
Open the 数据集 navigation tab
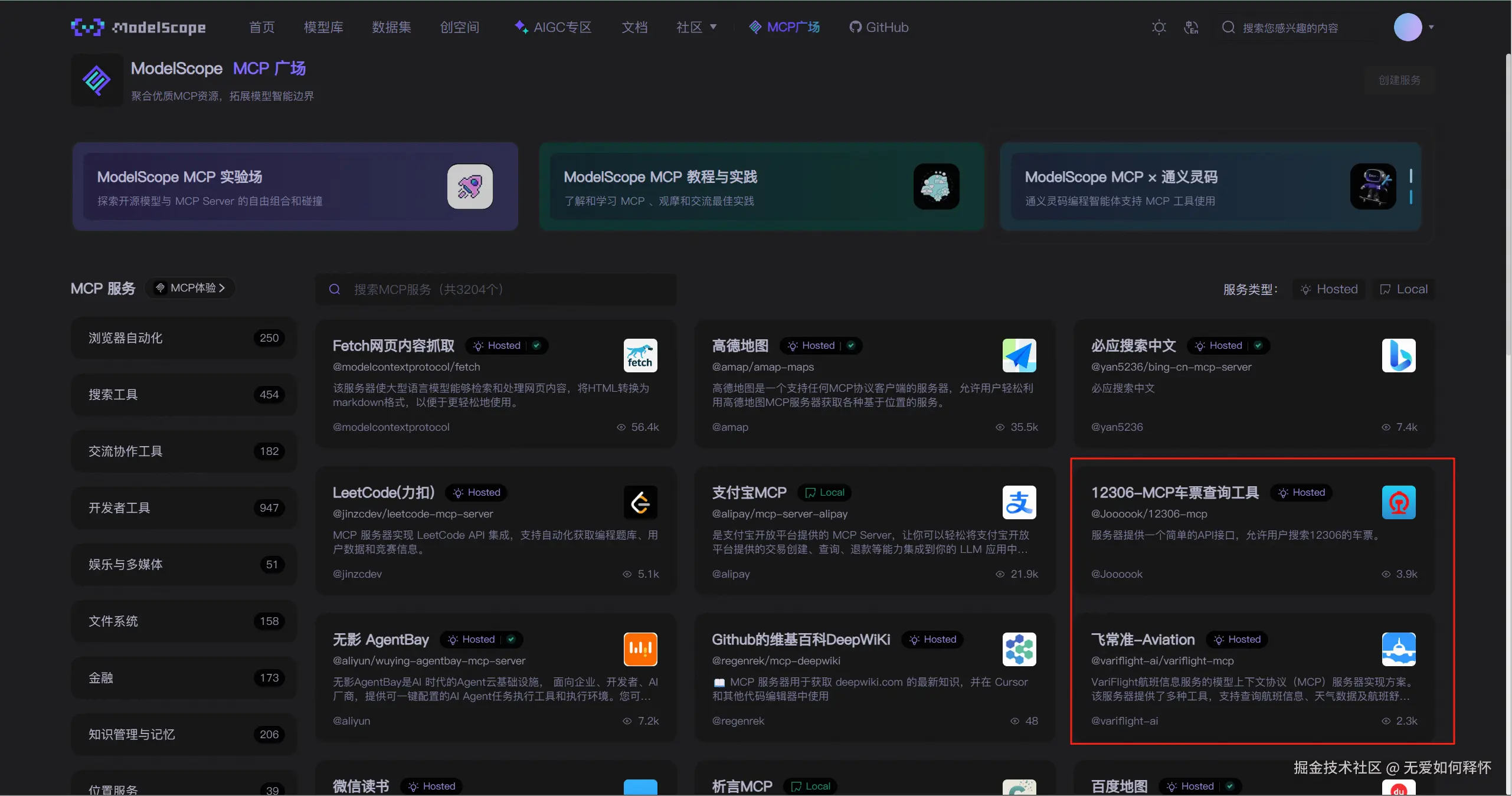pyautogui.click(x=391, y=27)
